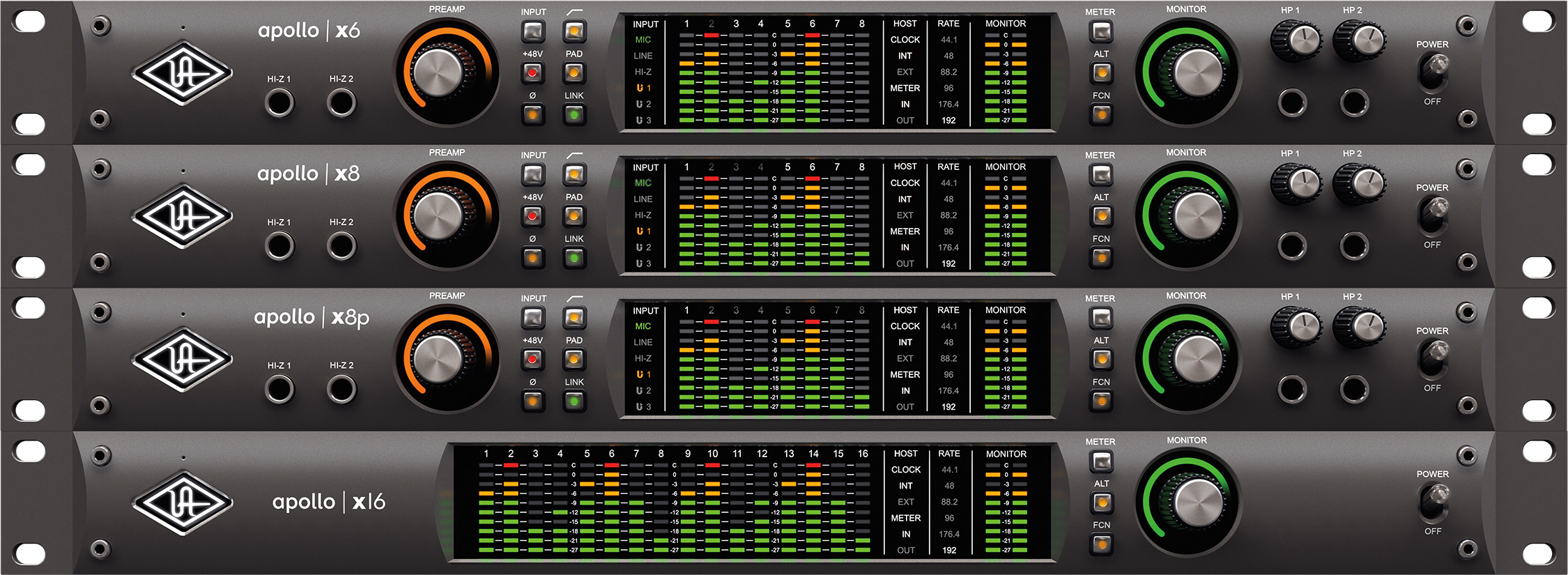Toggle the ALT button on Apollo x8
The image size is (1568, 575).
point(1101,216)
